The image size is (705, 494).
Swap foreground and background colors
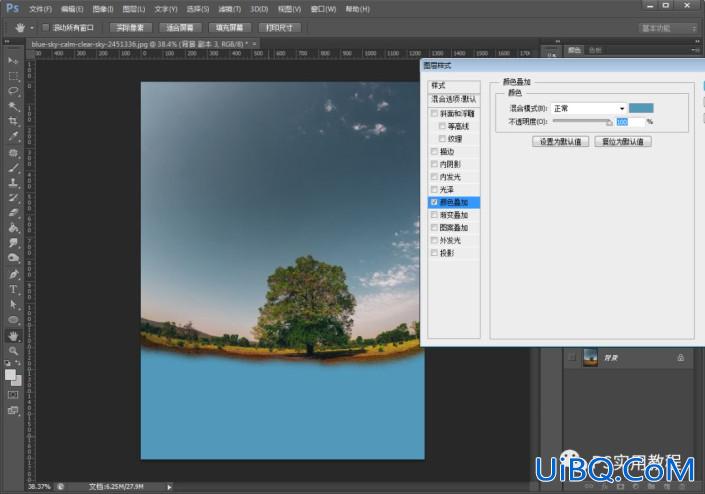coord(18,363)
